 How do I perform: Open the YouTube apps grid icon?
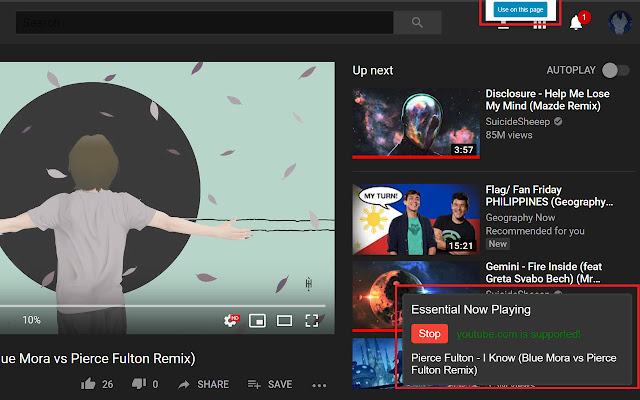coord(540,25)
